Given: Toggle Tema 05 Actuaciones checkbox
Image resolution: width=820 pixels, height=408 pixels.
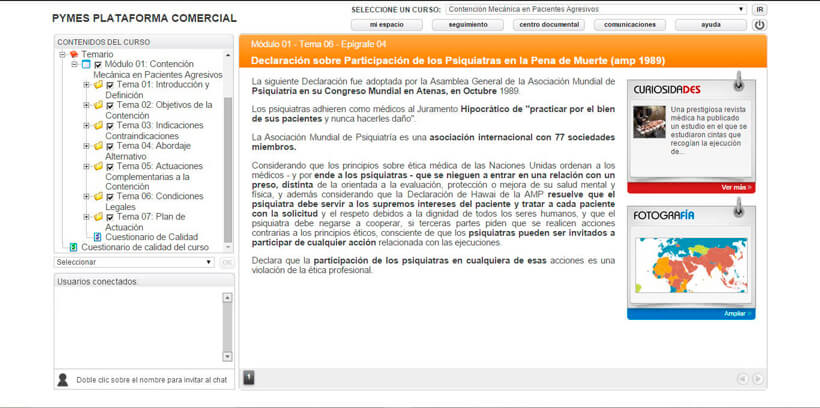Looking at the screenshot, I should (110, 166).
